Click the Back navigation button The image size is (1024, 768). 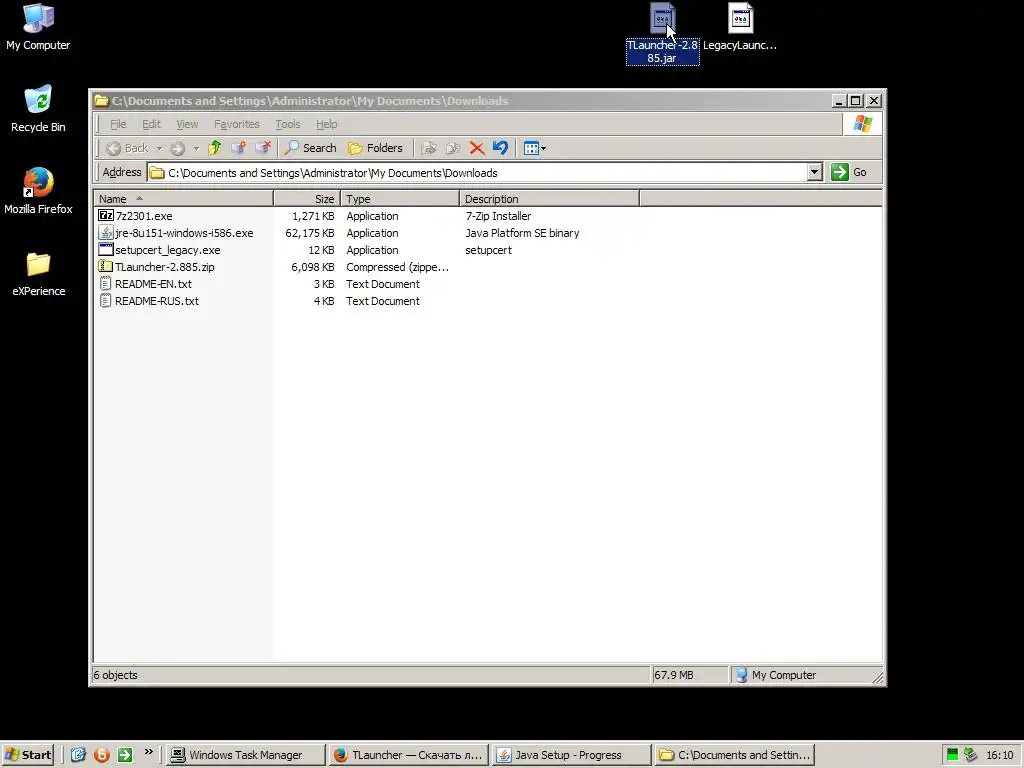pos(127,148)
